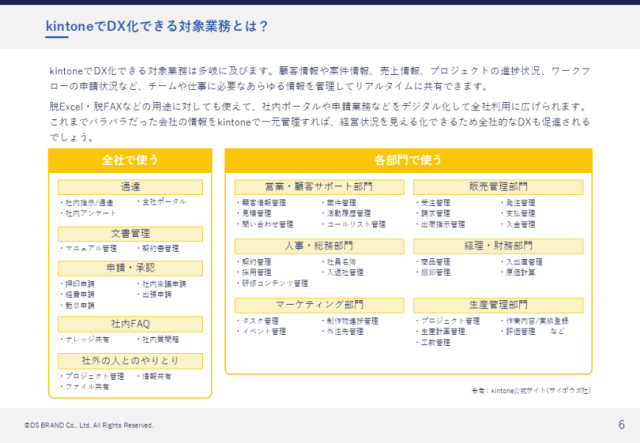Click the '研修コンテンツ管理' item
The width and height of the screenshot is (640, 443).
click(275, 283)
